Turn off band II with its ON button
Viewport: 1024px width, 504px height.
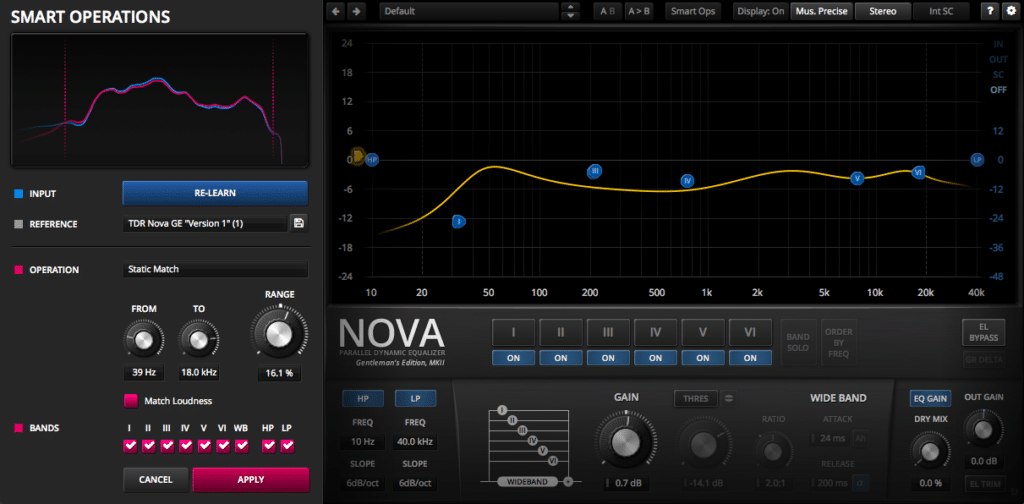561,358
